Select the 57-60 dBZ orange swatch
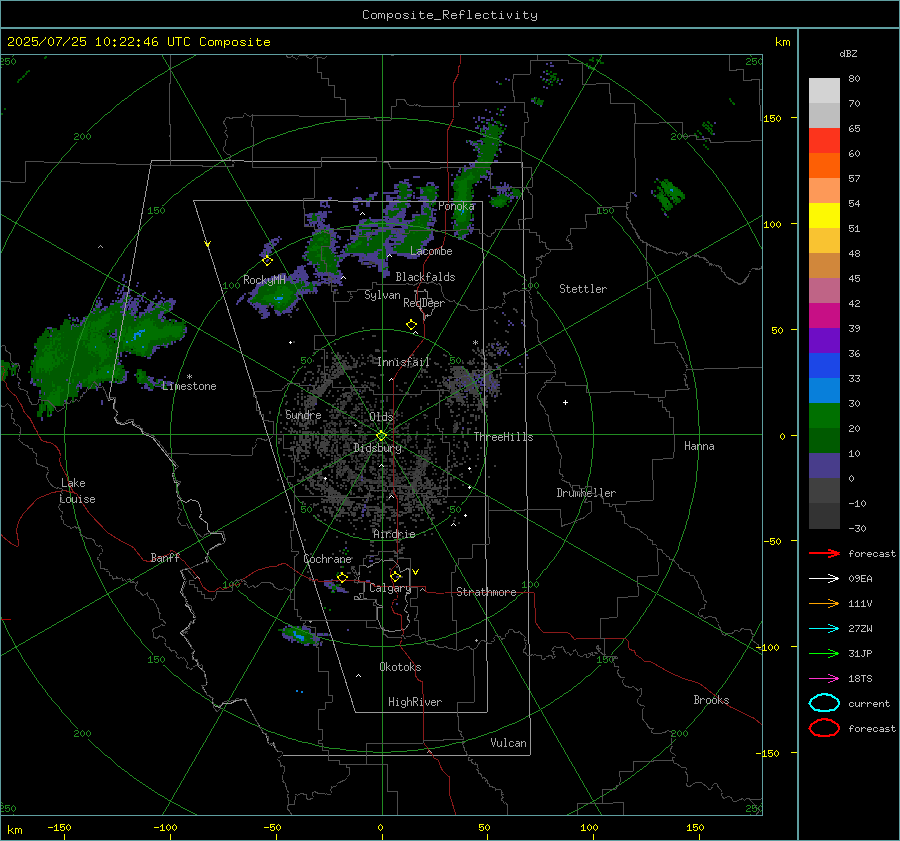Viewport: 900px width, 841px height. click(824, 166)
